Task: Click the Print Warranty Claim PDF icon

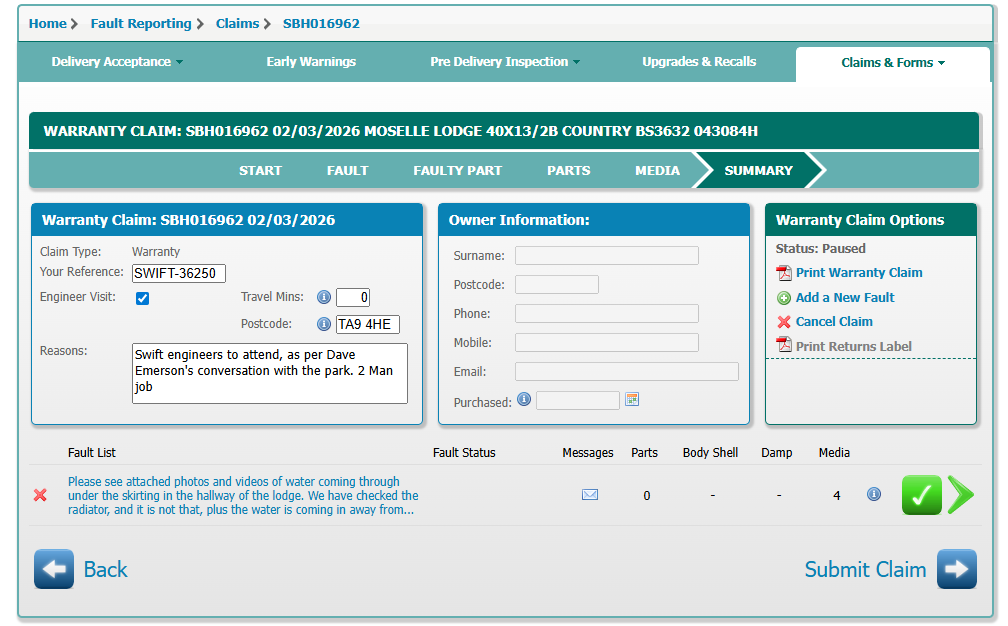Action: tap(784, 273)
